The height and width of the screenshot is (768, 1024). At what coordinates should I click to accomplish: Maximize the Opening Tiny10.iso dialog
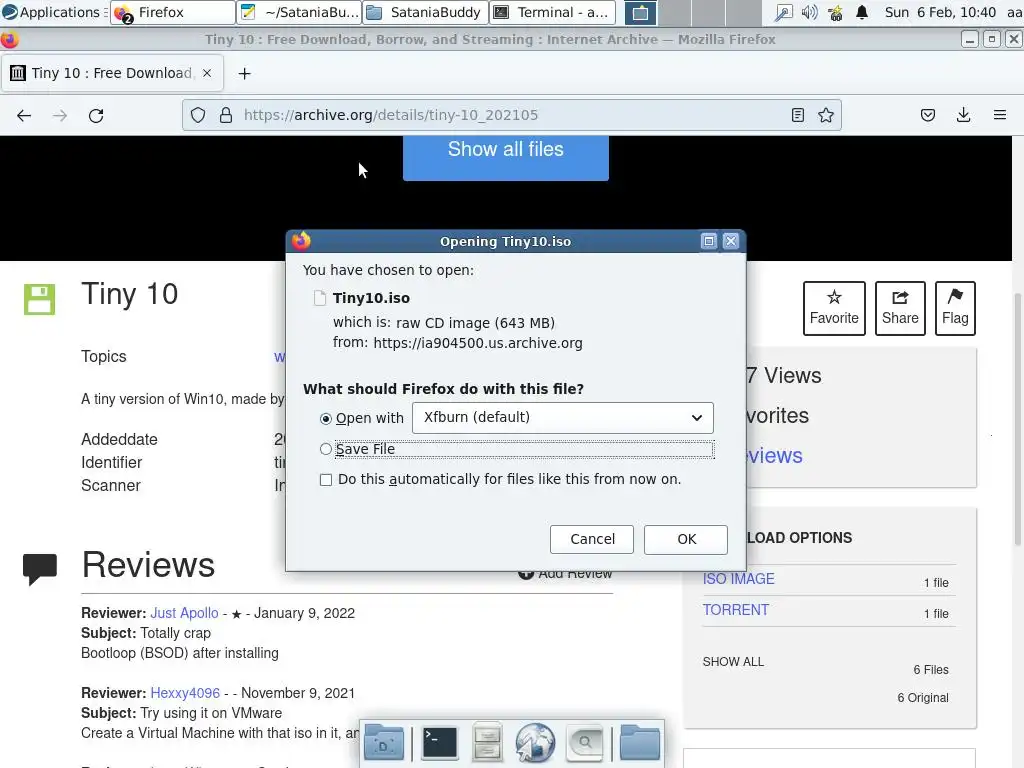coord(709,242)
